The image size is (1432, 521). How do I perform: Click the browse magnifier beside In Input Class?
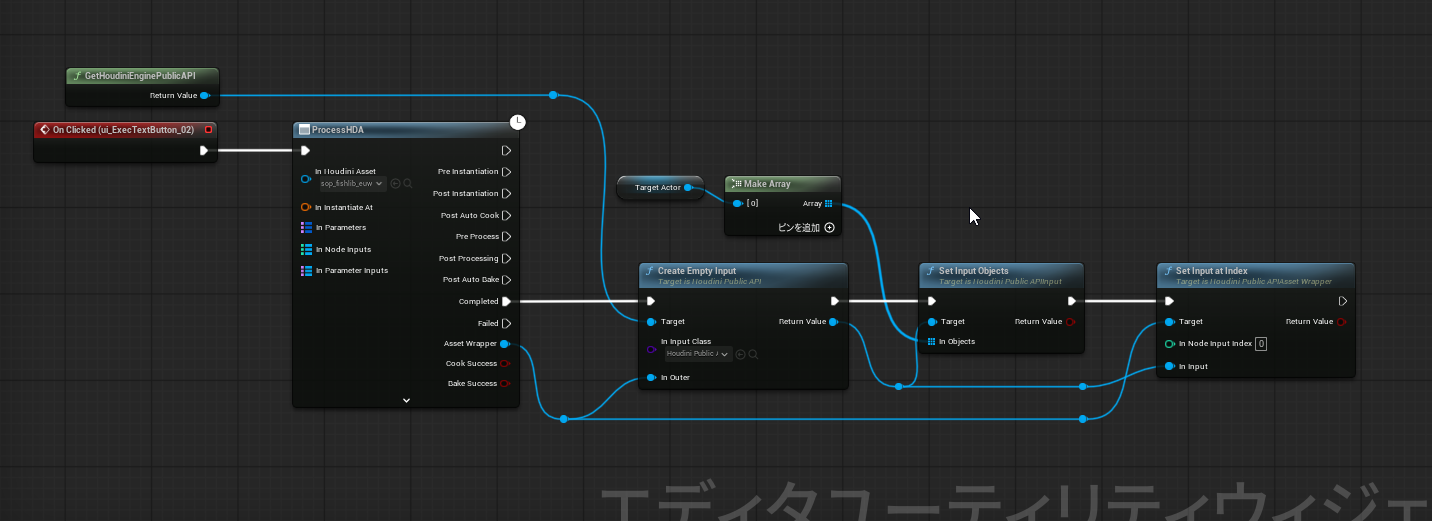pos(753,354)
